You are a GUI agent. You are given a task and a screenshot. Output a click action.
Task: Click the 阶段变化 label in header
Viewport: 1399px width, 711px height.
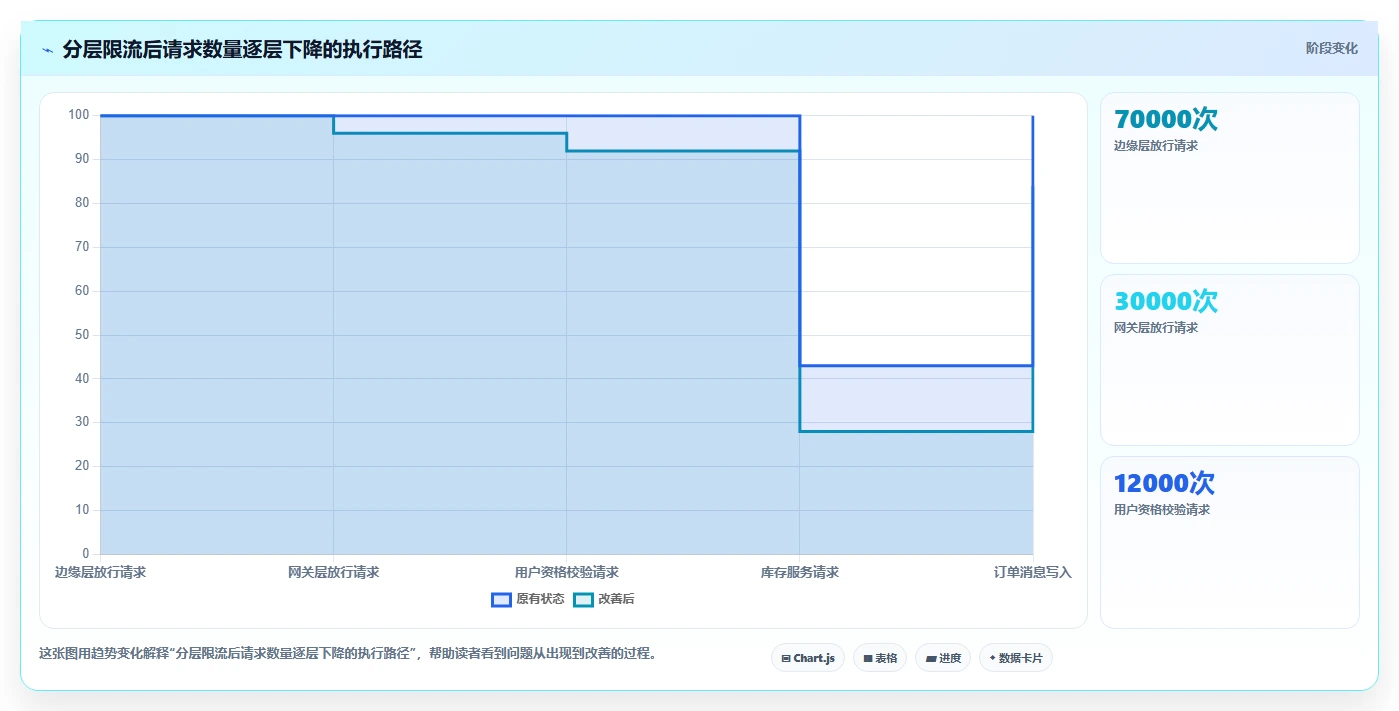pos(1332,48)
